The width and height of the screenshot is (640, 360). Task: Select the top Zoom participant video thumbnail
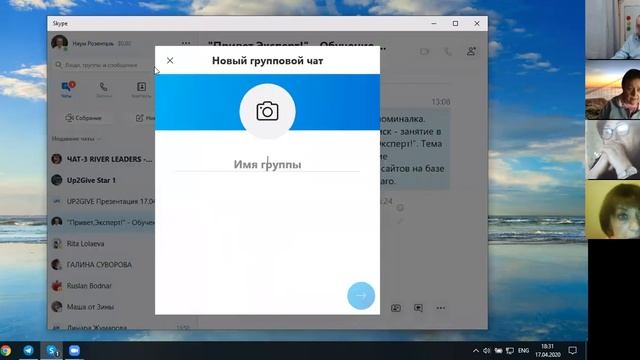pyautogui.click(x=613, y=29)
